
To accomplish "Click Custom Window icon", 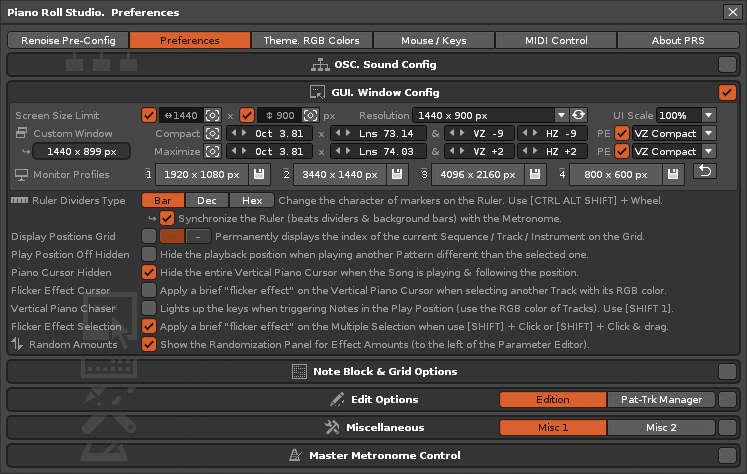I will pos(21,133).
